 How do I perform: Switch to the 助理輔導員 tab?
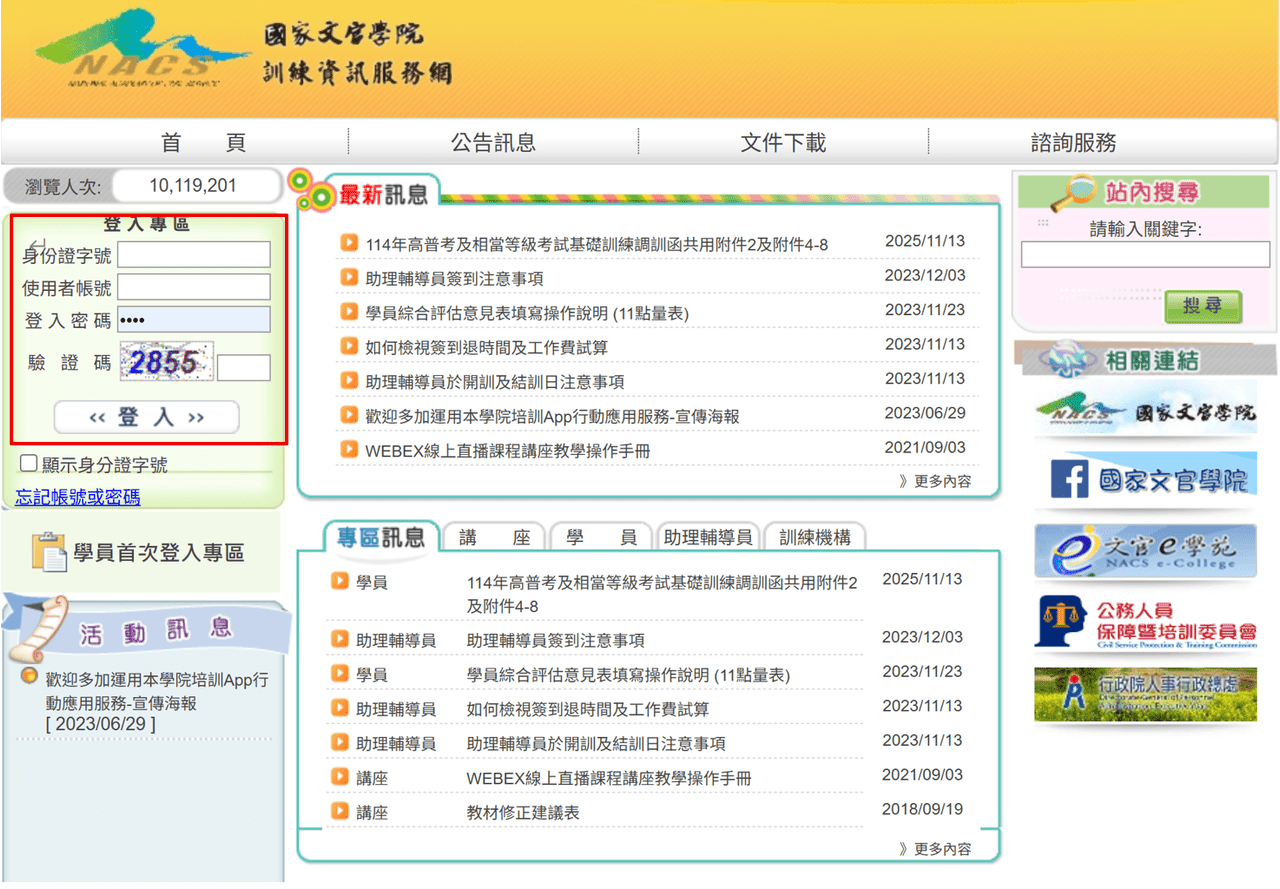pos(708,537)
